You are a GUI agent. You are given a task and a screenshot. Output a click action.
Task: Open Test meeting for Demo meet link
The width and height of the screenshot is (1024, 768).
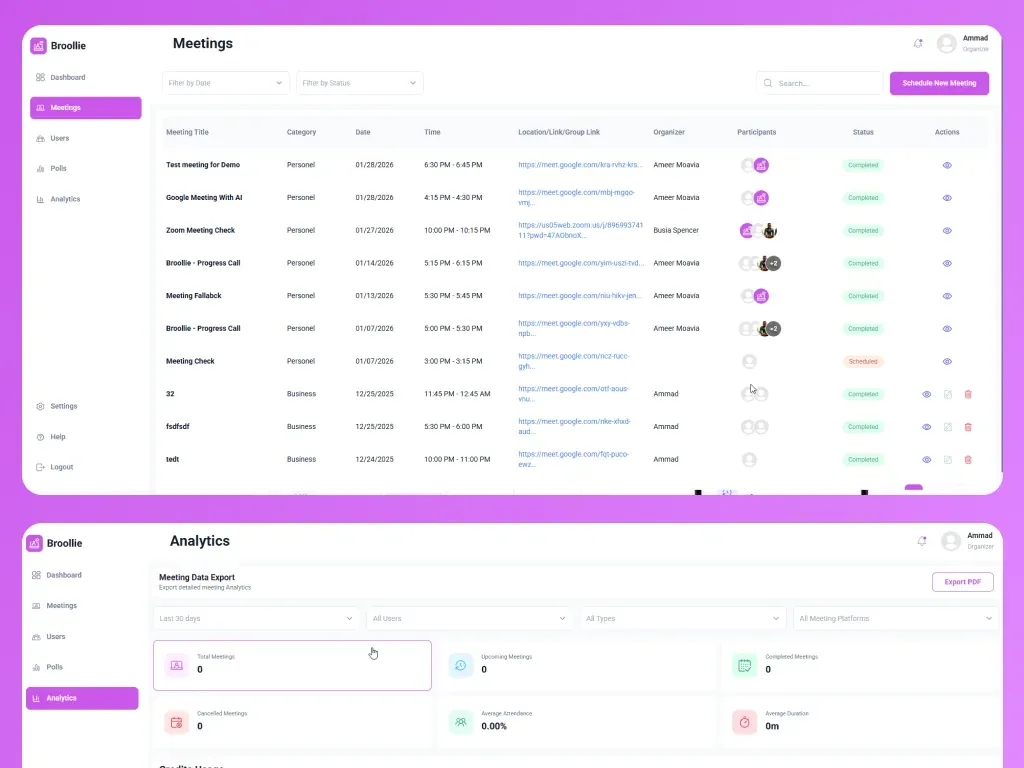click(580, 165)
